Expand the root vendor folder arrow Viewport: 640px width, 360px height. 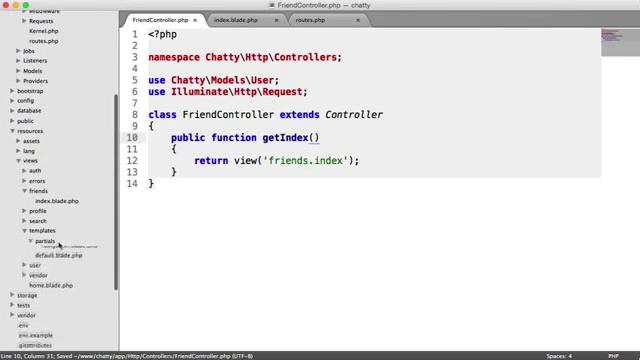12,315
